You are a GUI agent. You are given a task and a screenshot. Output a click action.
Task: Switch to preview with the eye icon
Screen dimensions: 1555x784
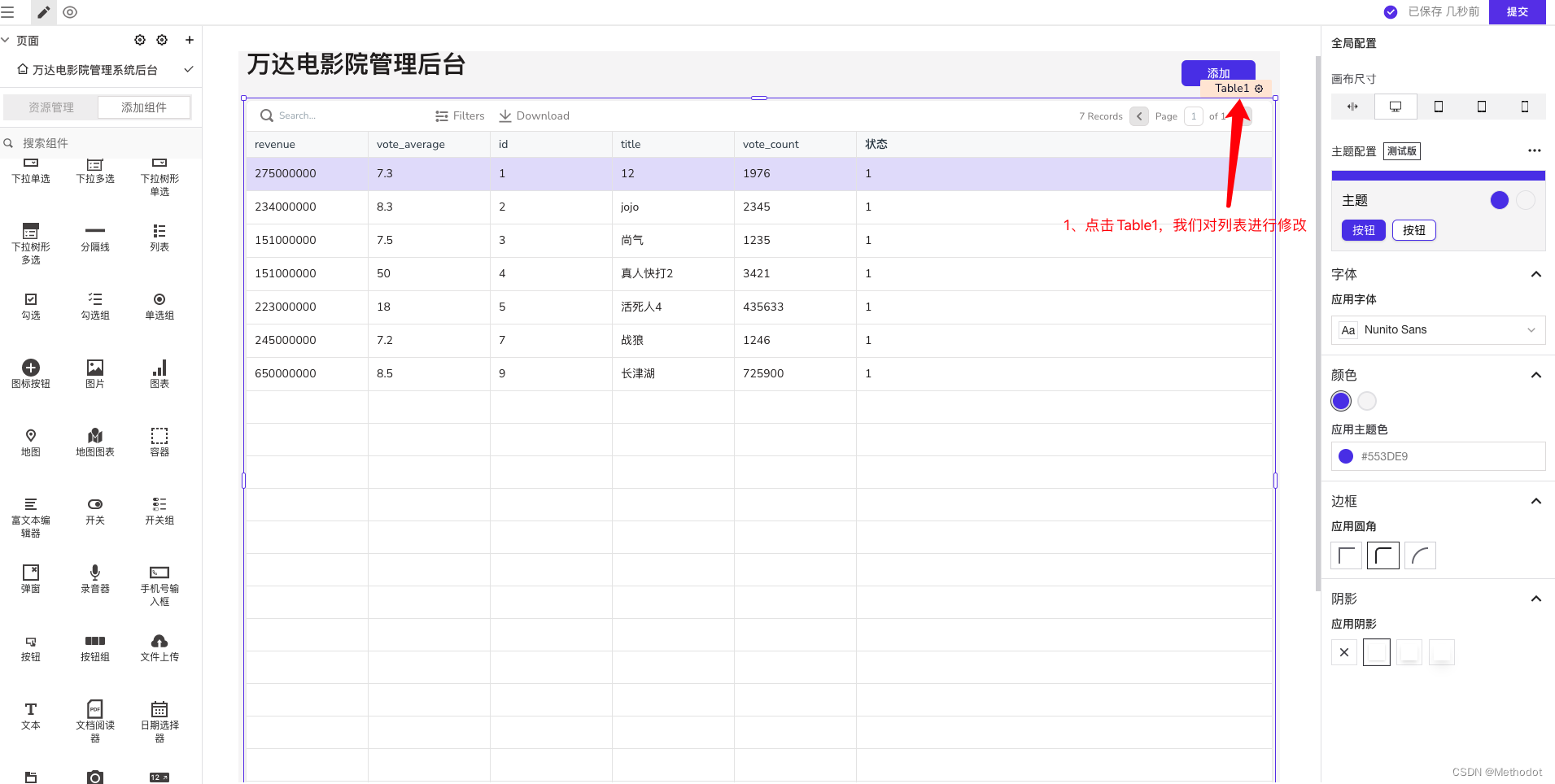(x=70, y=12)
